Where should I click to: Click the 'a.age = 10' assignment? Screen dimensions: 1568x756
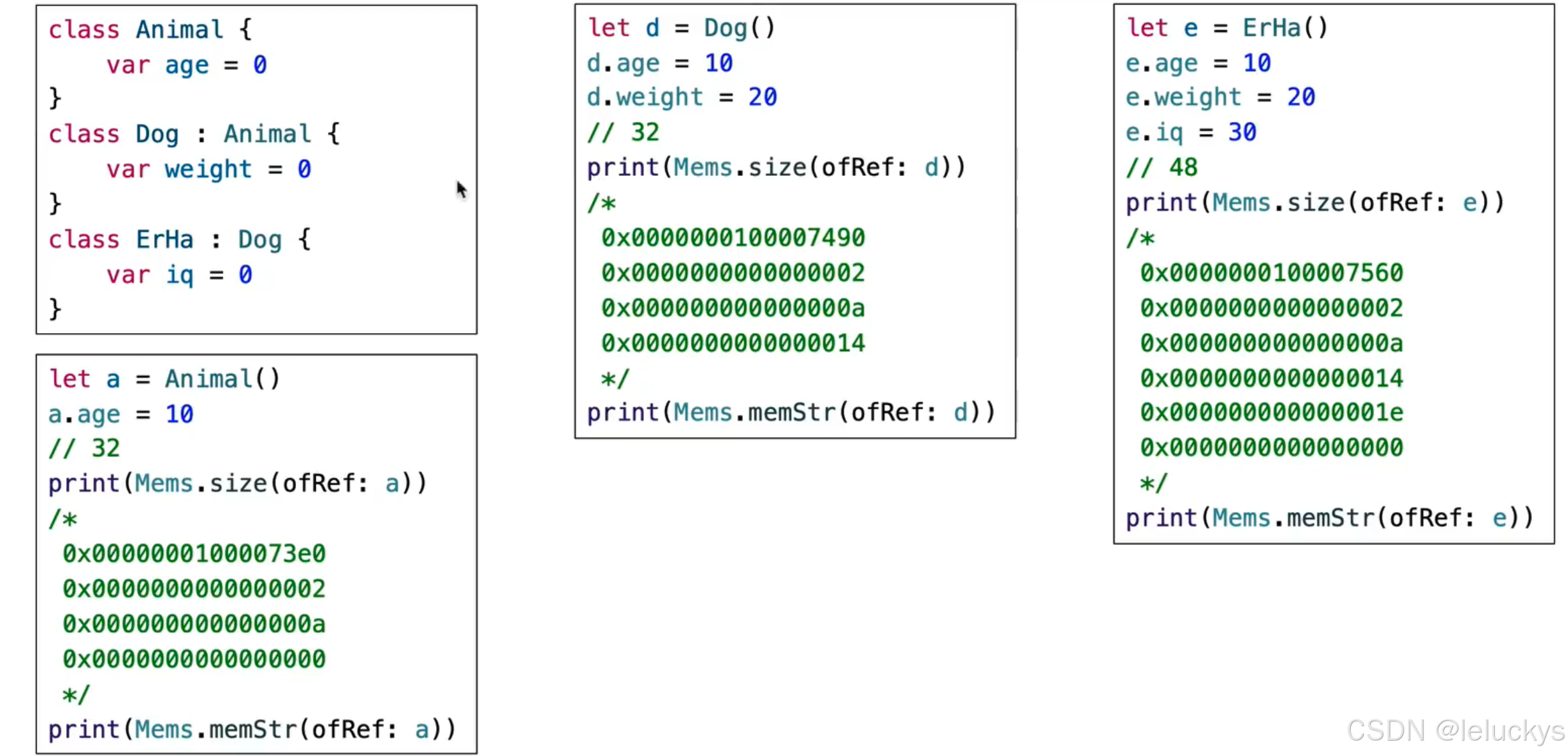[121, 415]
